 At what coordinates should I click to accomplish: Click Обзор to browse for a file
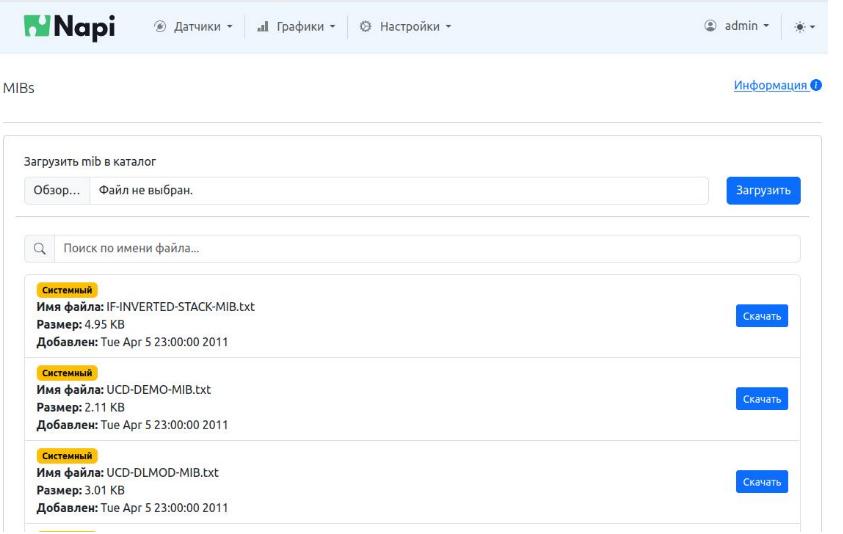(x=57, y=191)
